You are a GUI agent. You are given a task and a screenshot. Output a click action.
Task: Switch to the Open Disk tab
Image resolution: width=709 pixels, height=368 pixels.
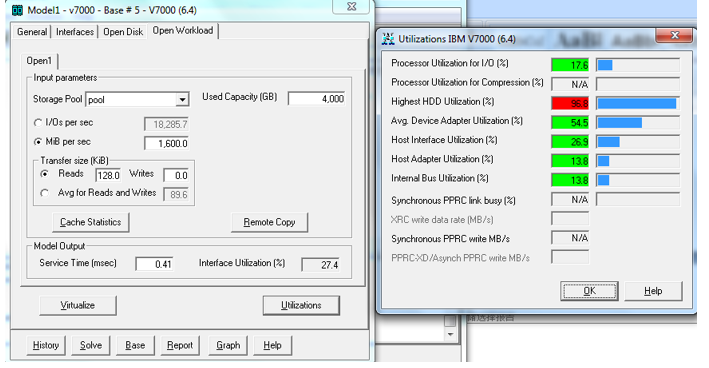click(123, 32)
